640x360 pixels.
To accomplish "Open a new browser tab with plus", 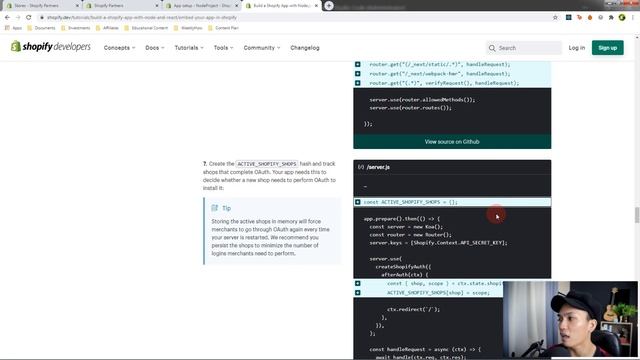I will pos(329,6).
